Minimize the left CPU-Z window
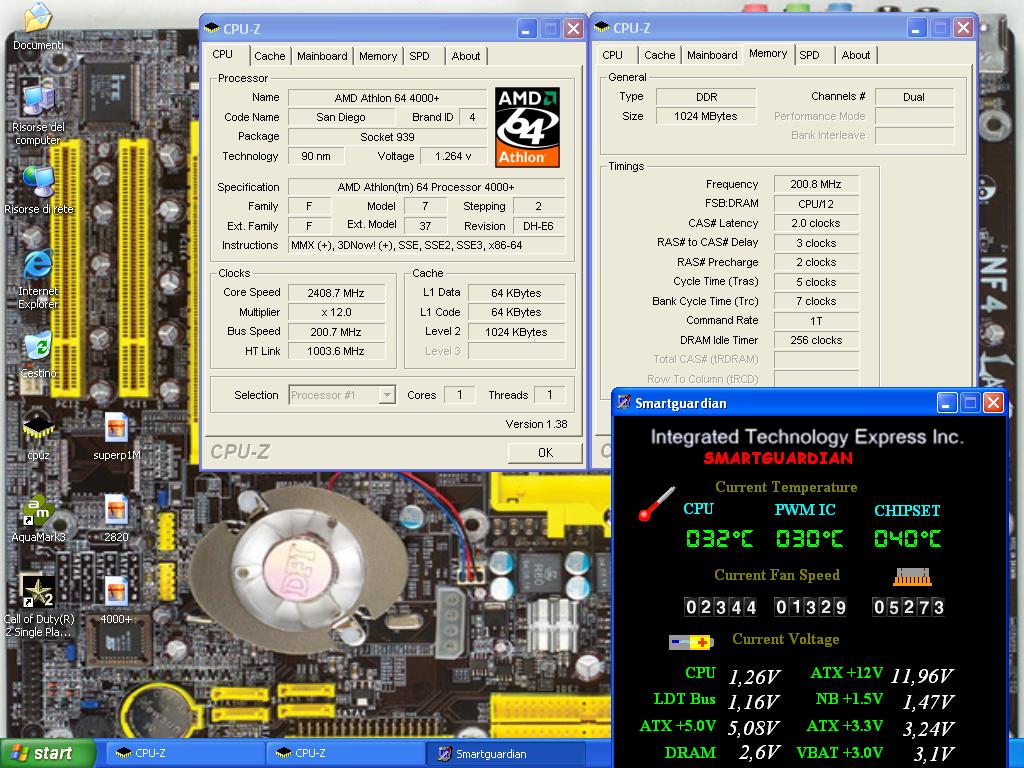 click(527, 28)
